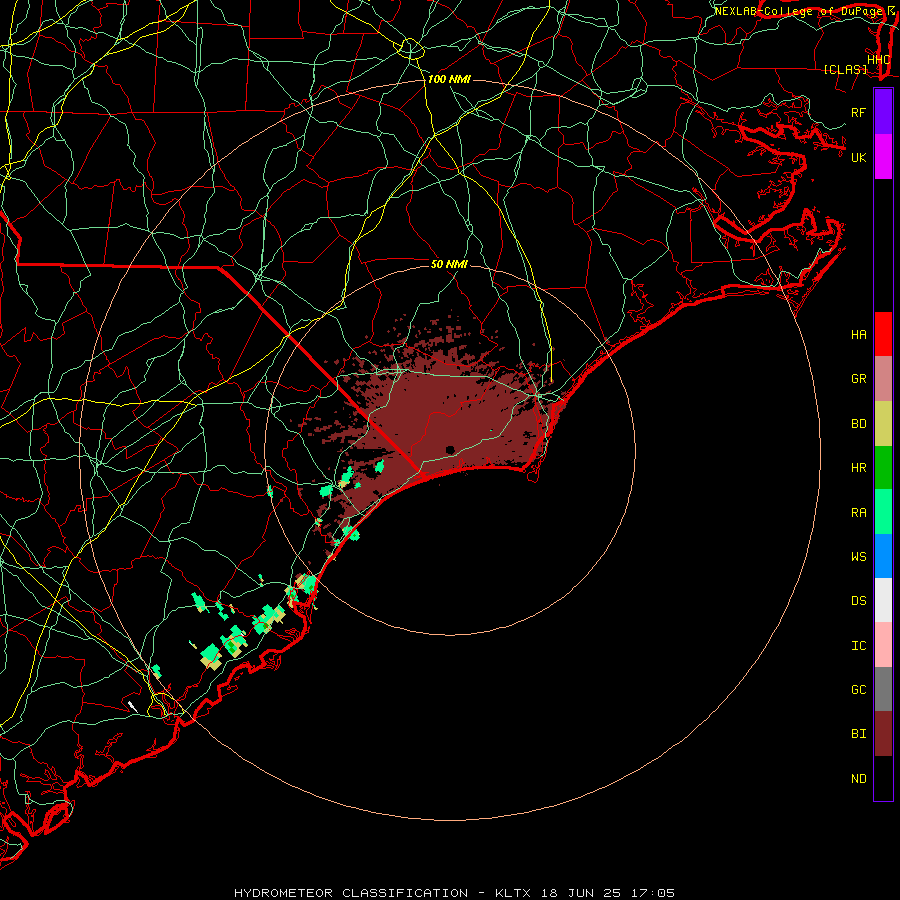This screenshot has height=900, width=900.
Task: Click the BI brown legend color swatch
Action: click(883, 734)
